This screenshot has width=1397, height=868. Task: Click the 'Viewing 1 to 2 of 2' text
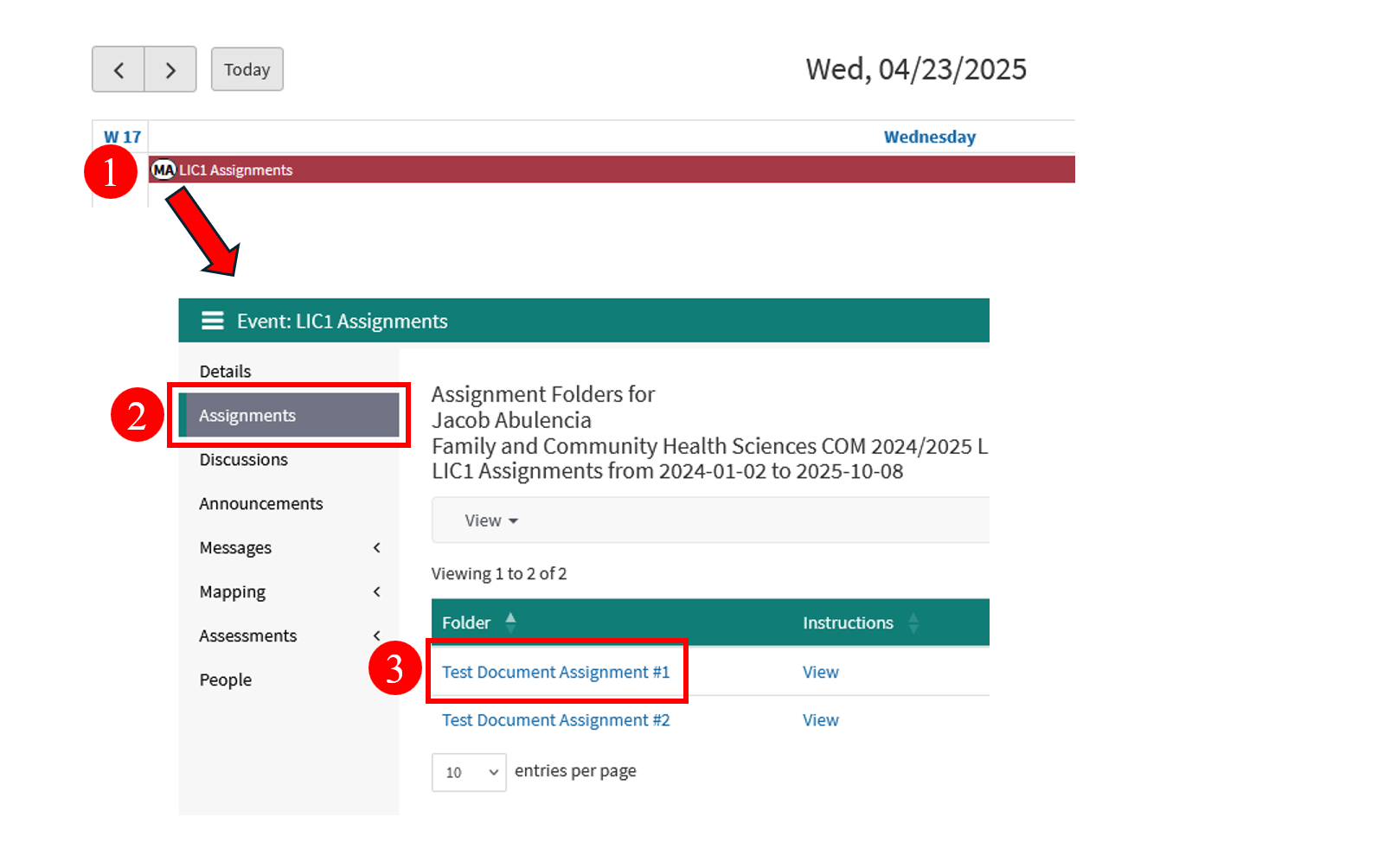[x=499, y=573]
